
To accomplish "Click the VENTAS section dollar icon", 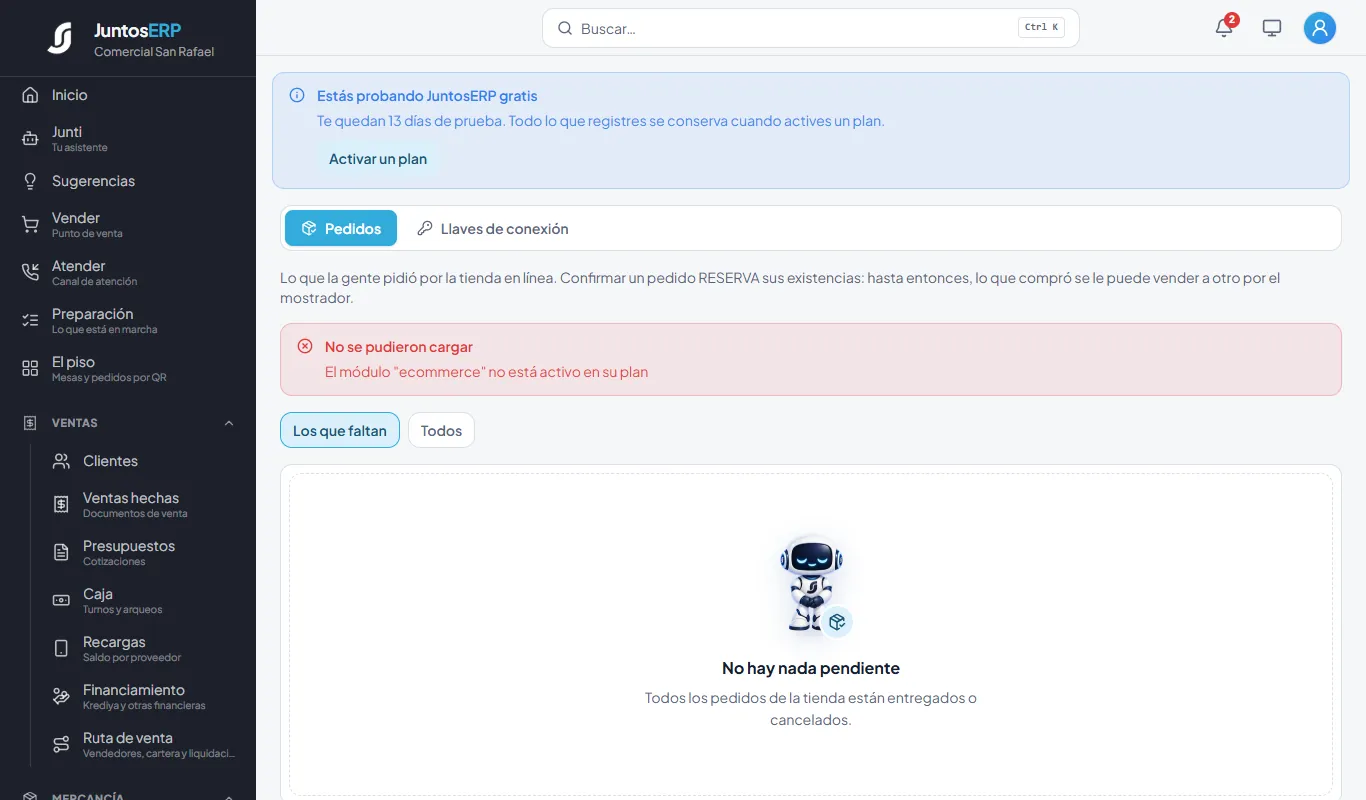I will [x=30, y=423].
